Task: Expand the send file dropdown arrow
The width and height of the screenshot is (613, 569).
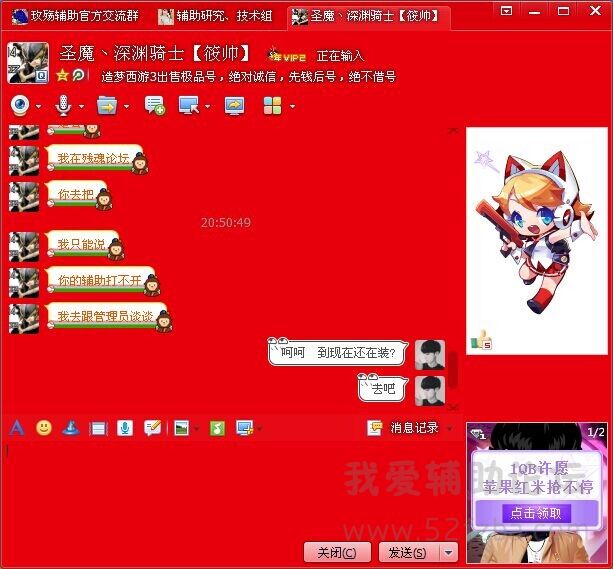Action: tap(126, 106)
